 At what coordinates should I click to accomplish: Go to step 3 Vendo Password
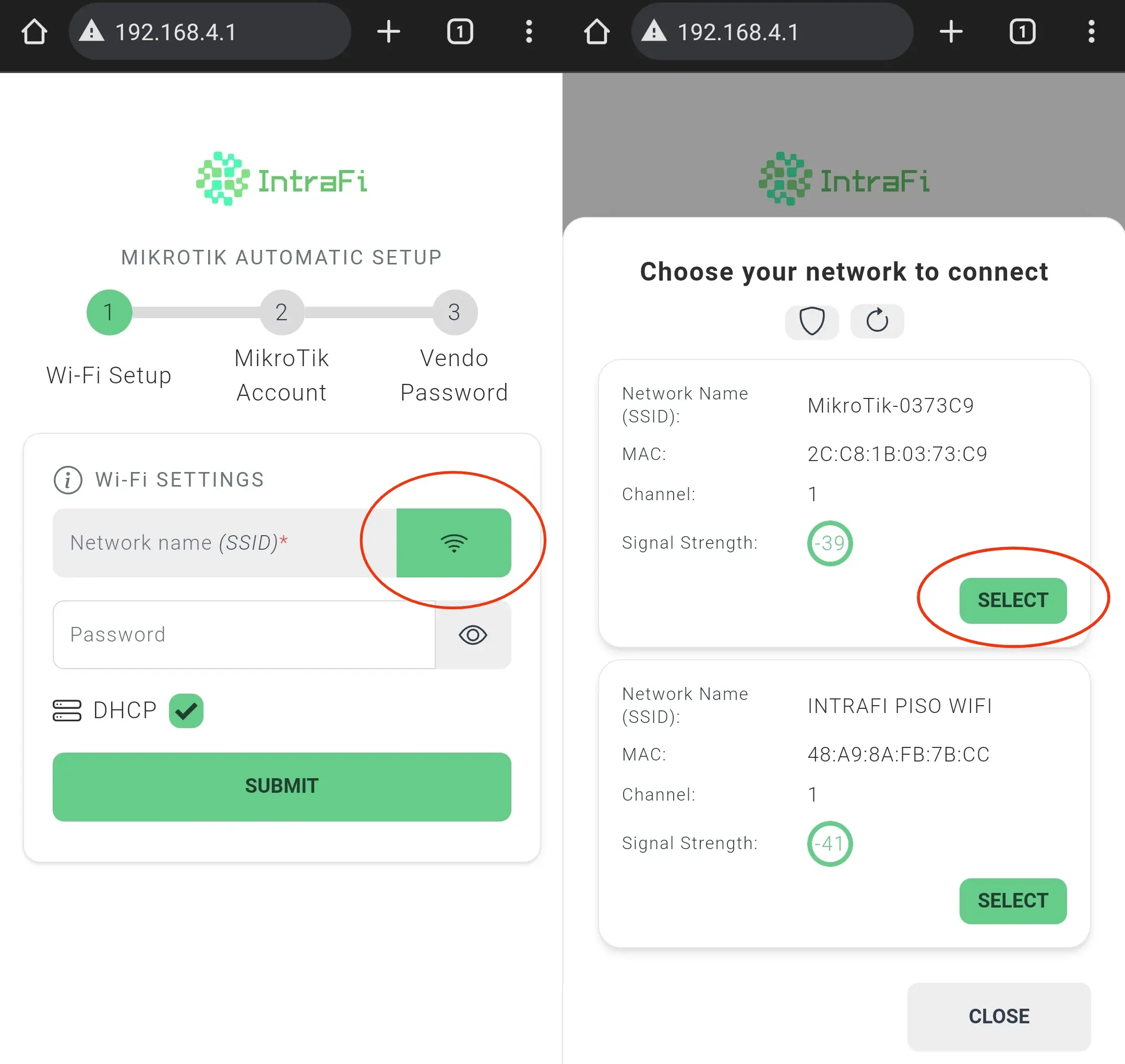pos(454,312)
